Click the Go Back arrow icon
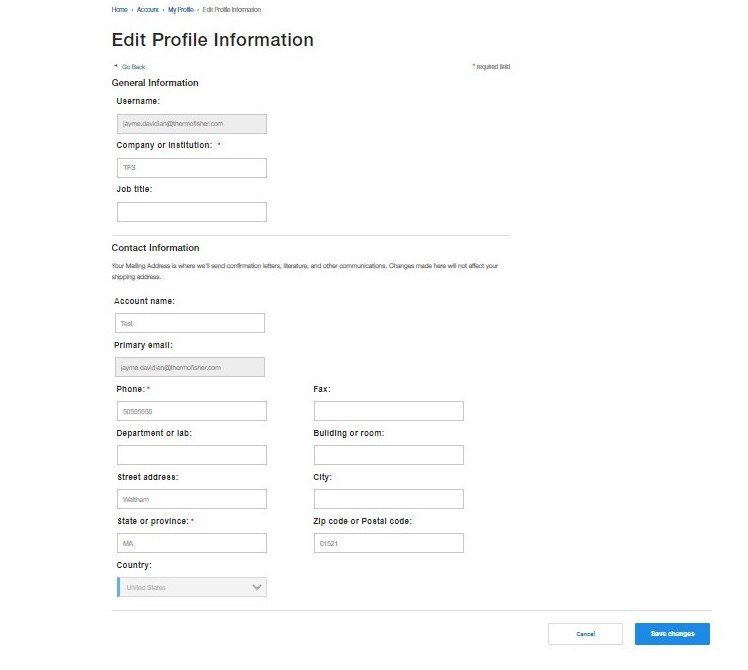The height and width of the screenshot is (670, 748). tap(116, 66)
